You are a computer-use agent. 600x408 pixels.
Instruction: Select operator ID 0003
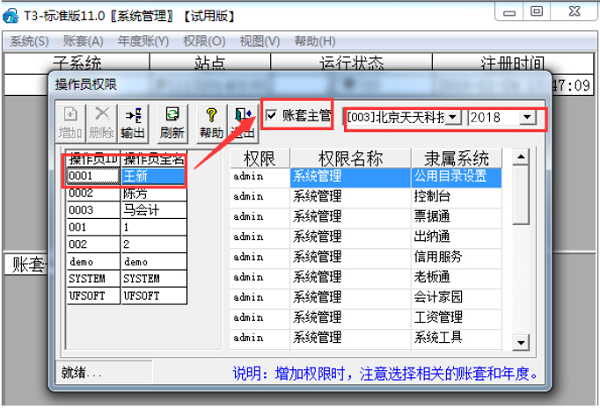(x=93, y=210)
